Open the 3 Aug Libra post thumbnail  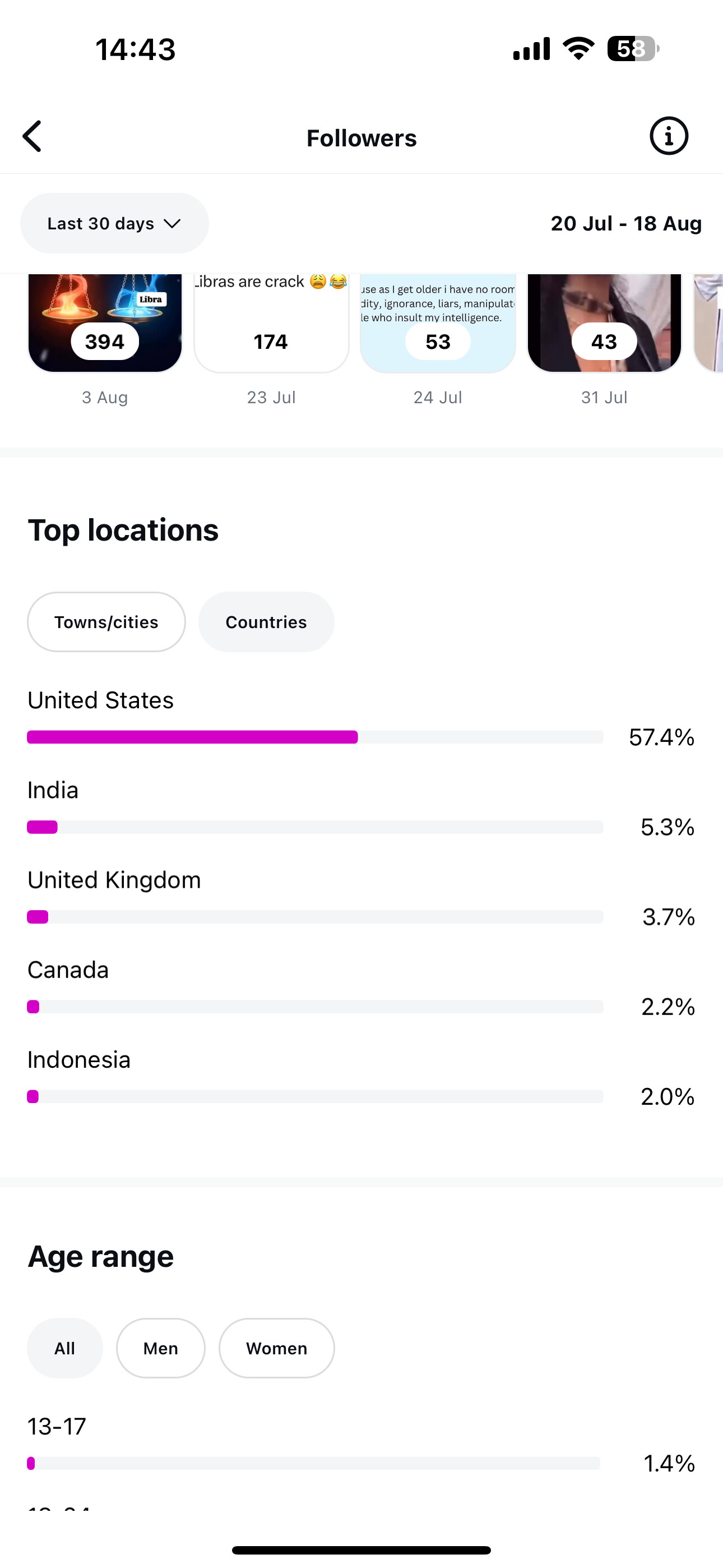tap(105, 322)
